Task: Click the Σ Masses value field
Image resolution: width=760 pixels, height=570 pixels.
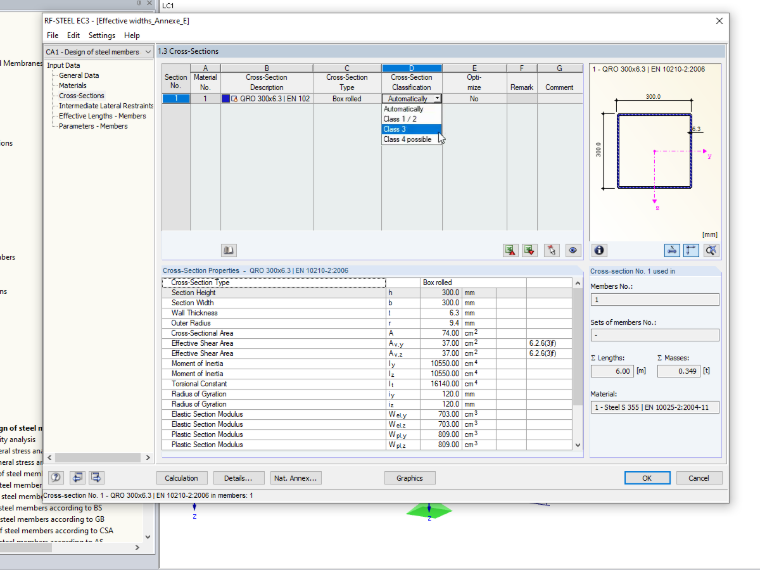Action: click(679, 371)
